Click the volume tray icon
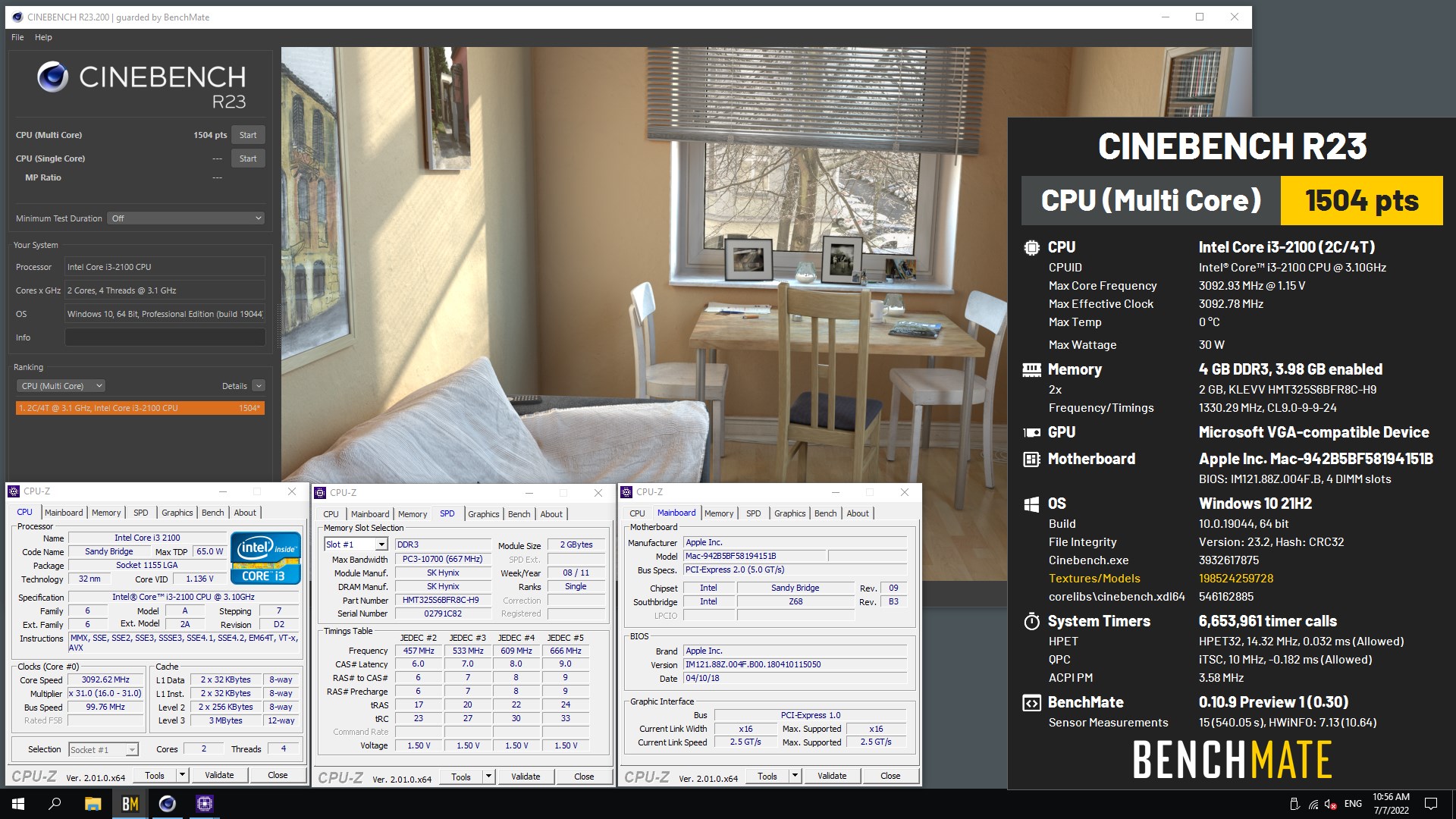 (1331, 804)
